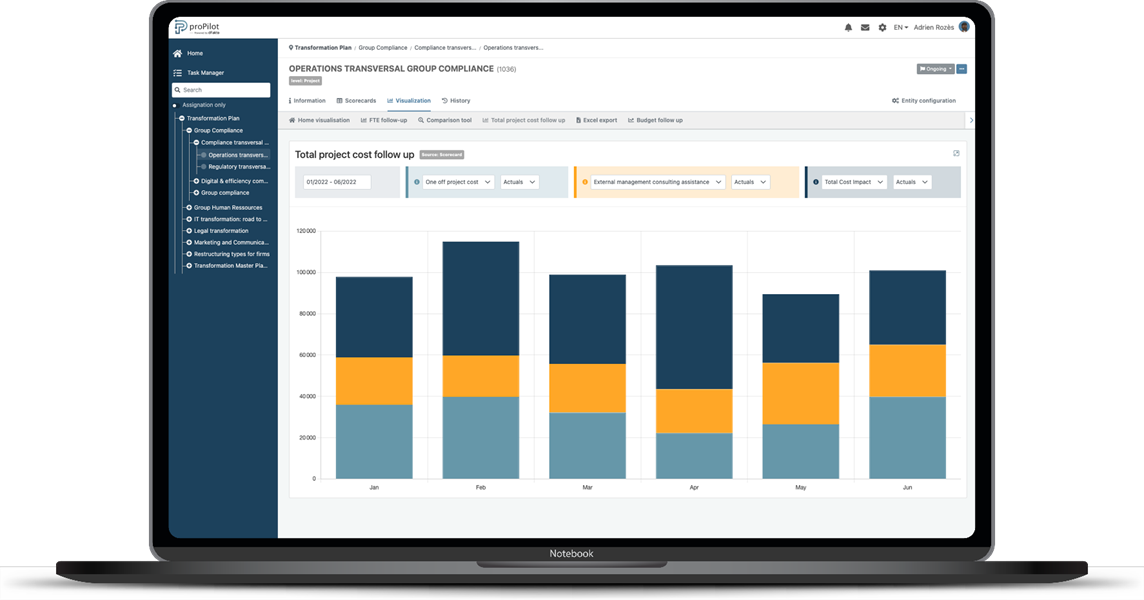
Task: Expand the Group Human Ressources node
Action: click(x=189, y=207)
